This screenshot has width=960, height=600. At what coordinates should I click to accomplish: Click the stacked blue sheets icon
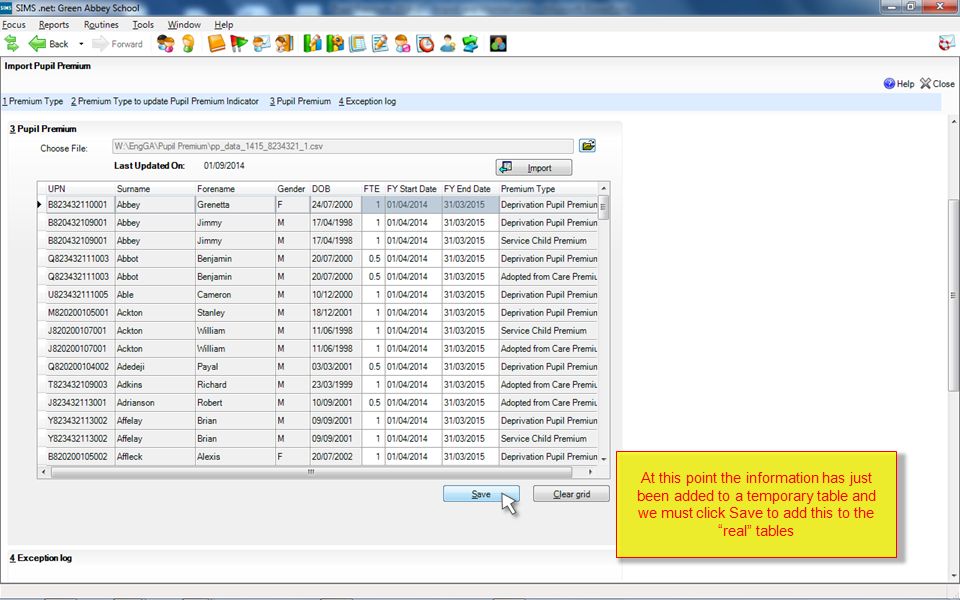point(357,44)
